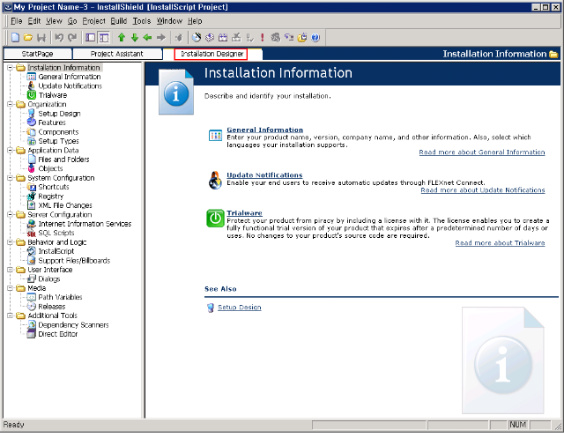Switch to the StartPage tab
The image size is (564, 433).
(37, 54)
